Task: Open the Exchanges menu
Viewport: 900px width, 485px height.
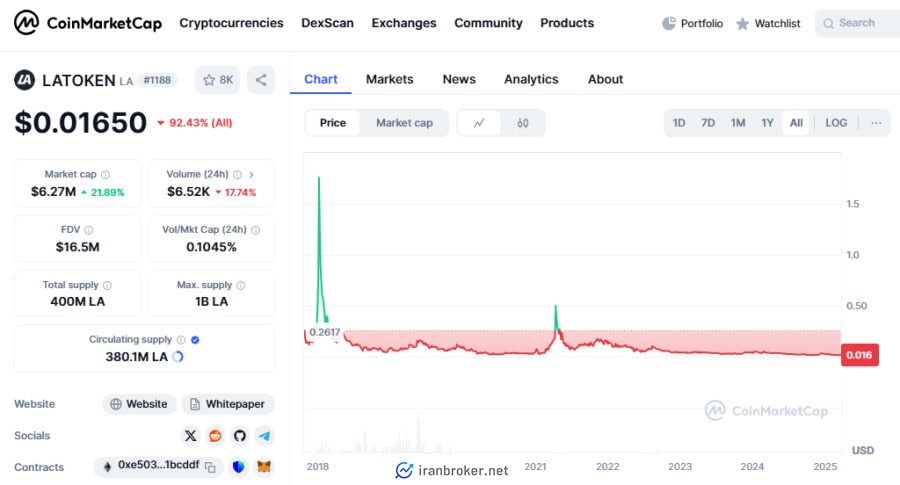Action: [404, 23]
